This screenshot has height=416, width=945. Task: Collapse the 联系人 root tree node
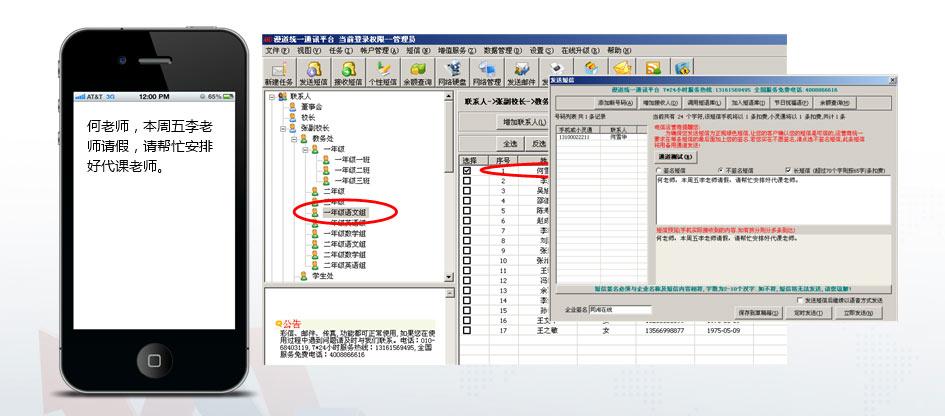pyautogui.click(x=271, y=97)
